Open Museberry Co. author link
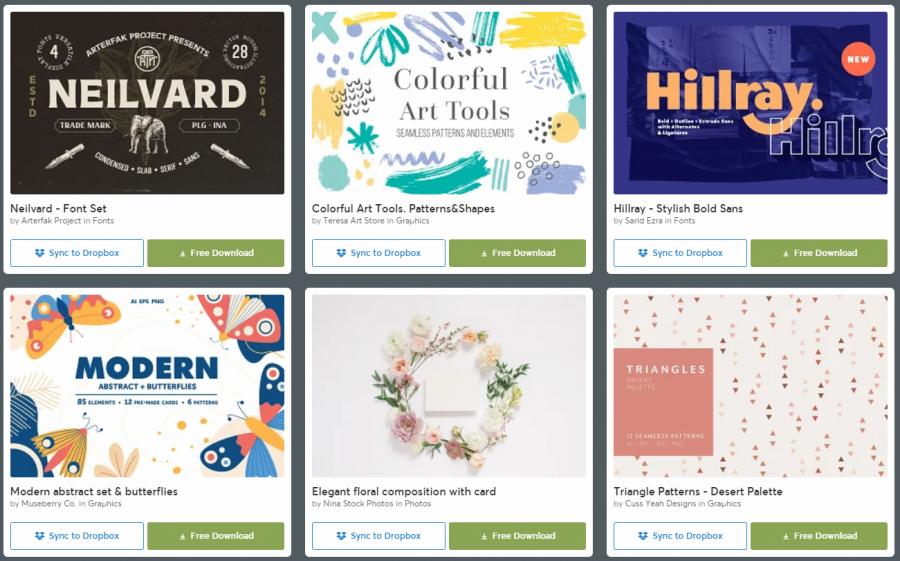This screenshot has height=561, width=900. click(48, 504)
